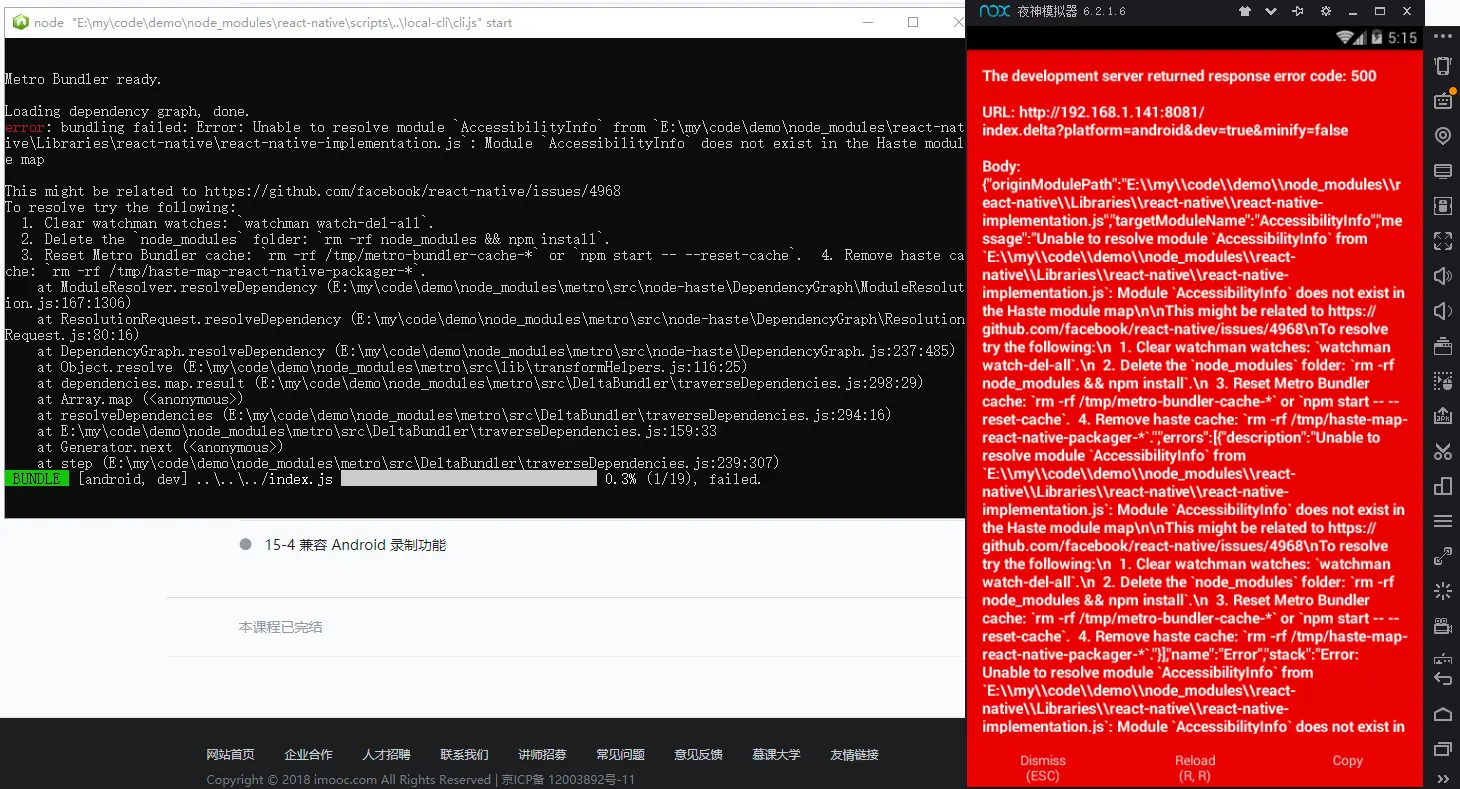
Task: Click the github issues/4968 console line
Action: [313, 191]
